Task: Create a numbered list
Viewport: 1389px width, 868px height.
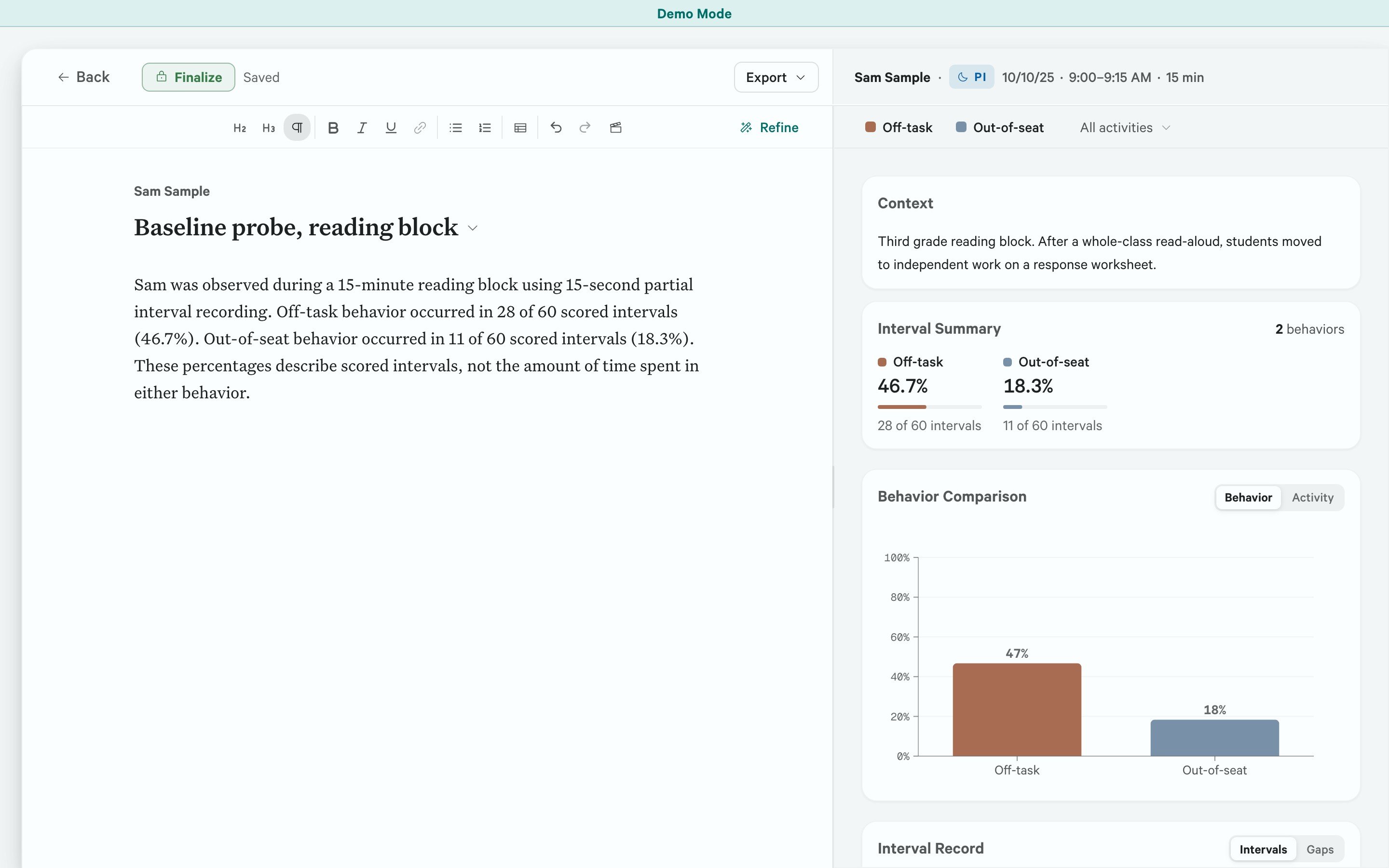Action: 485,127
